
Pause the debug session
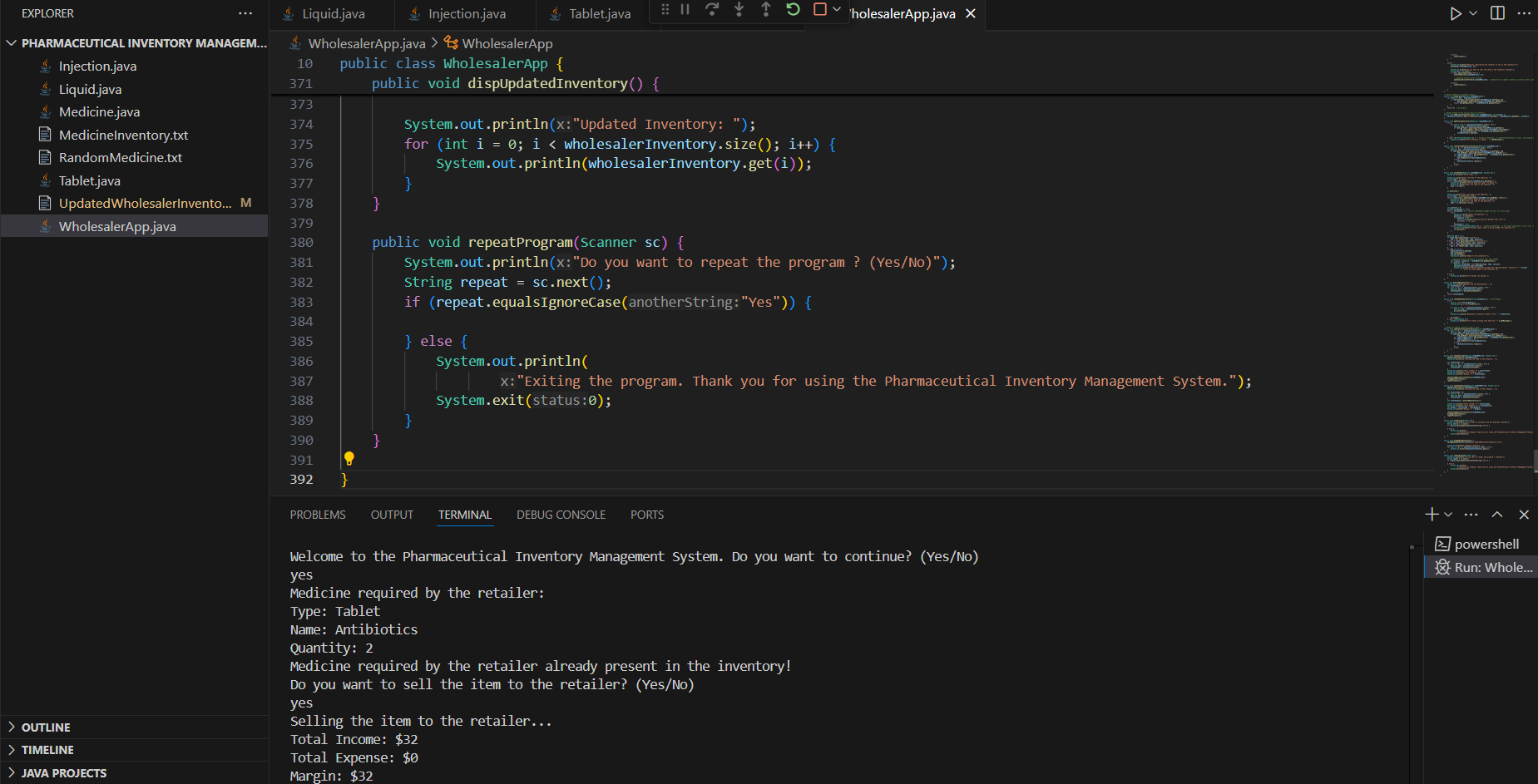pyautogui.click(x=685, y=10)
